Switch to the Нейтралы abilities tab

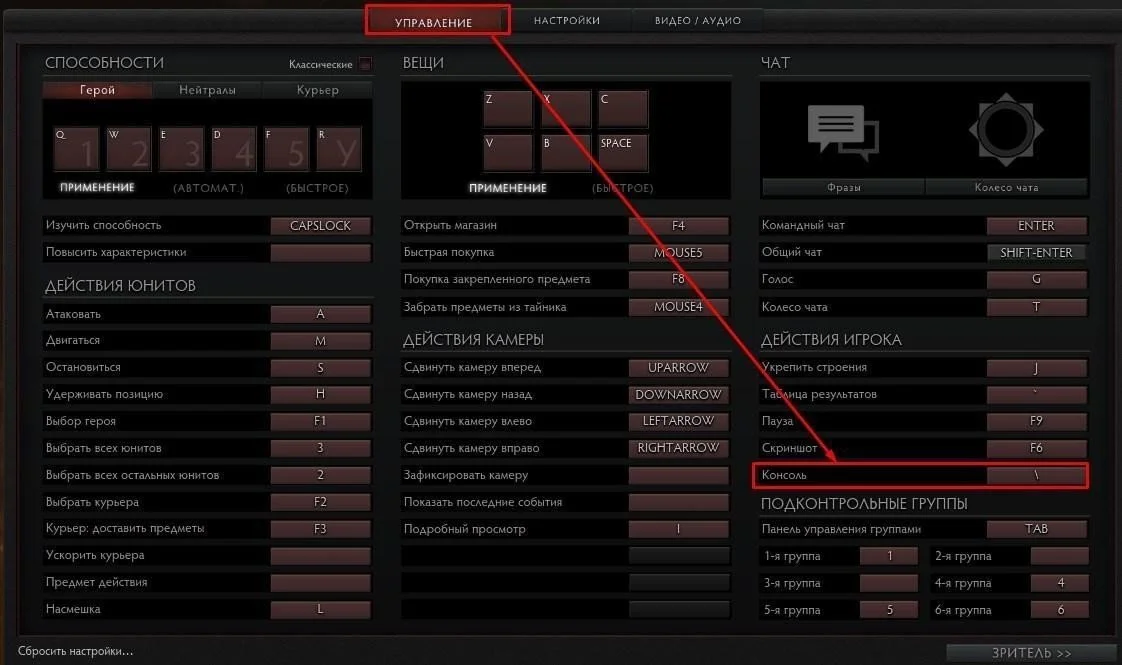[208, 90]
